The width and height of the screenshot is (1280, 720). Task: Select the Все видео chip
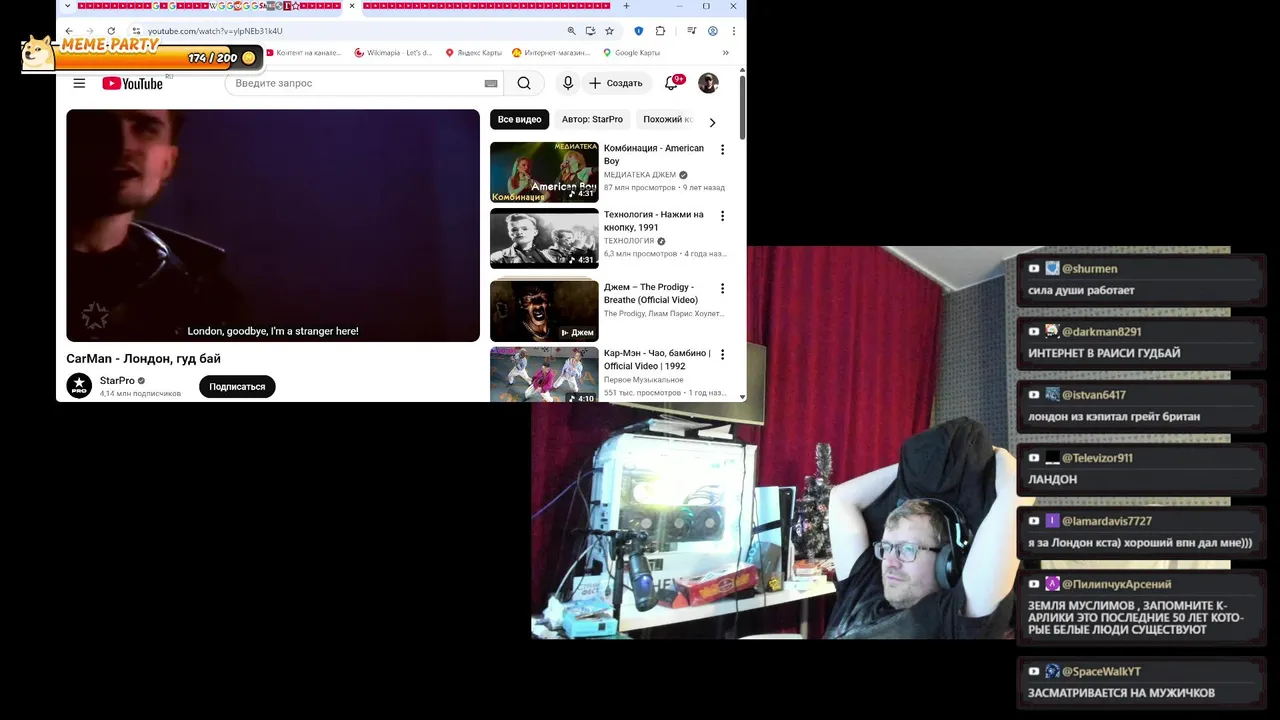[520, 120]
